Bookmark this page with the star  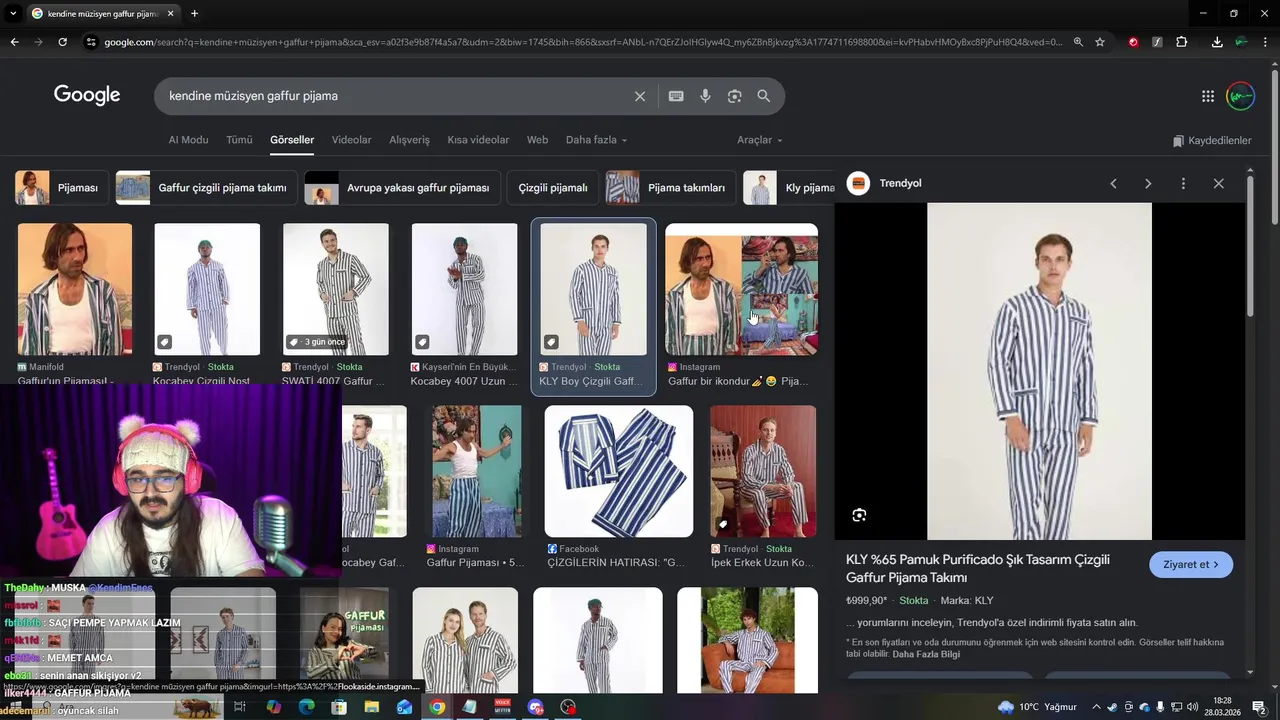click(1100, 42)
